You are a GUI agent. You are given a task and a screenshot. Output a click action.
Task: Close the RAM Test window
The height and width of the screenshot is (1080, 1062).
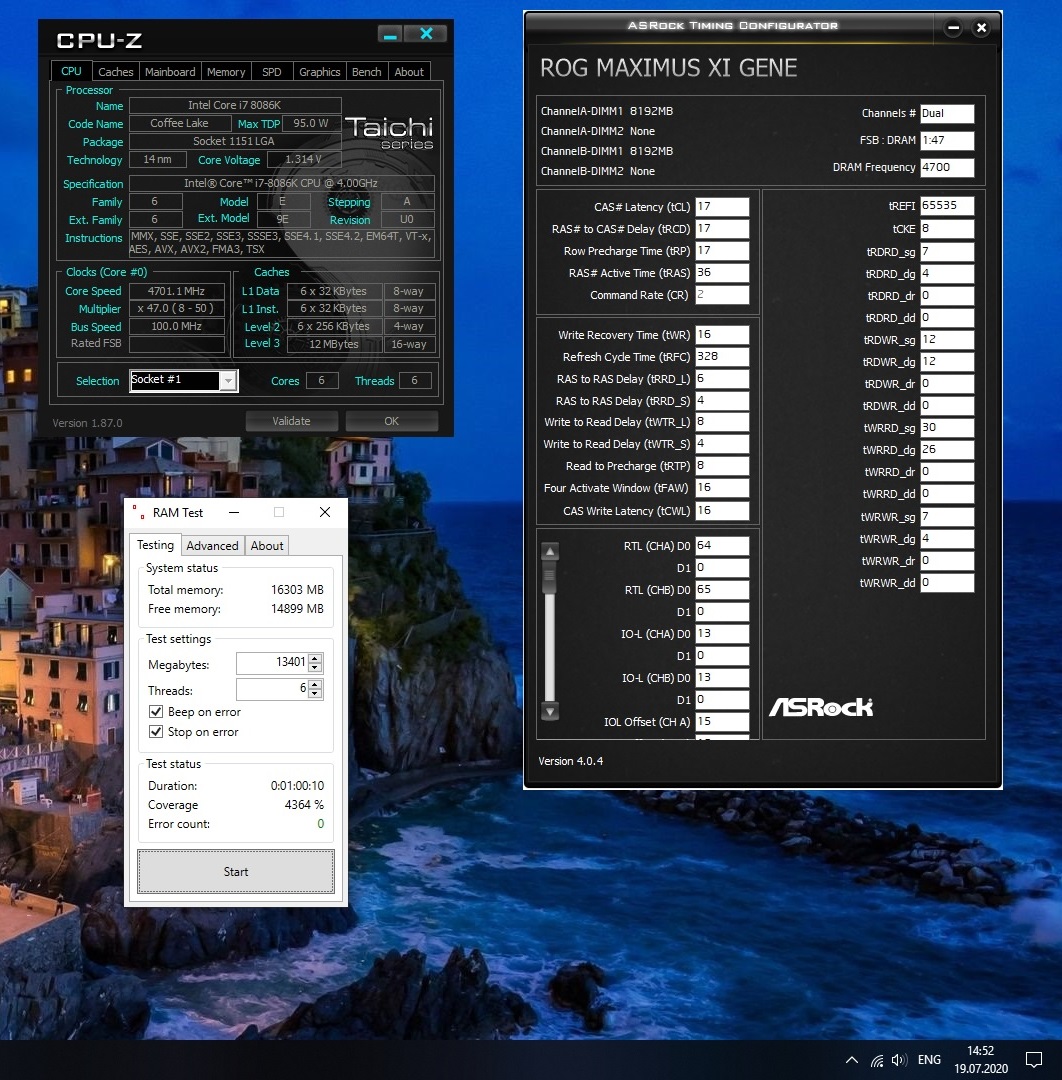325,512
